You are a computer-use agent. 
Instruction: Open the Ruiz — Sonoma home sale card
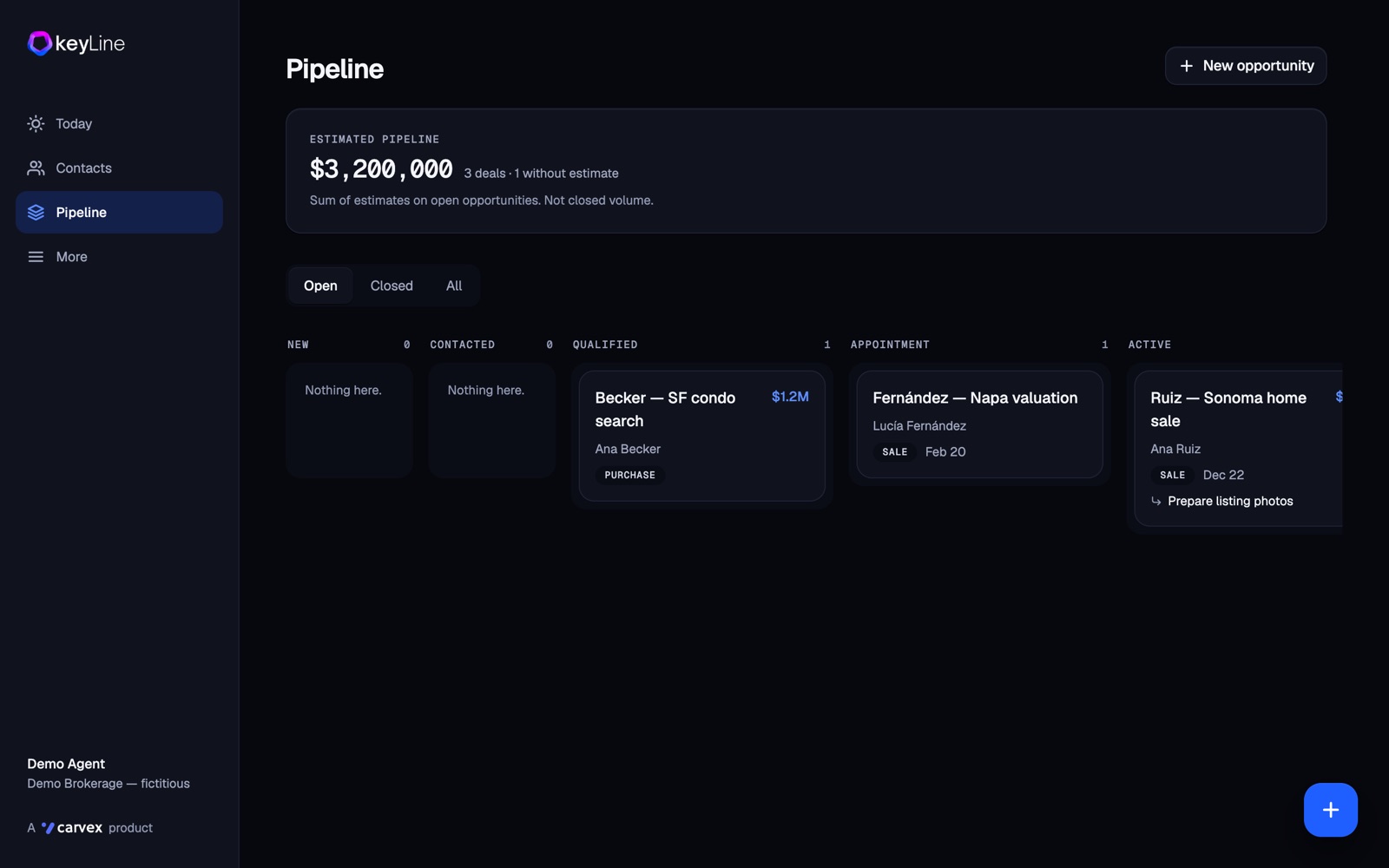point(1239,448)
